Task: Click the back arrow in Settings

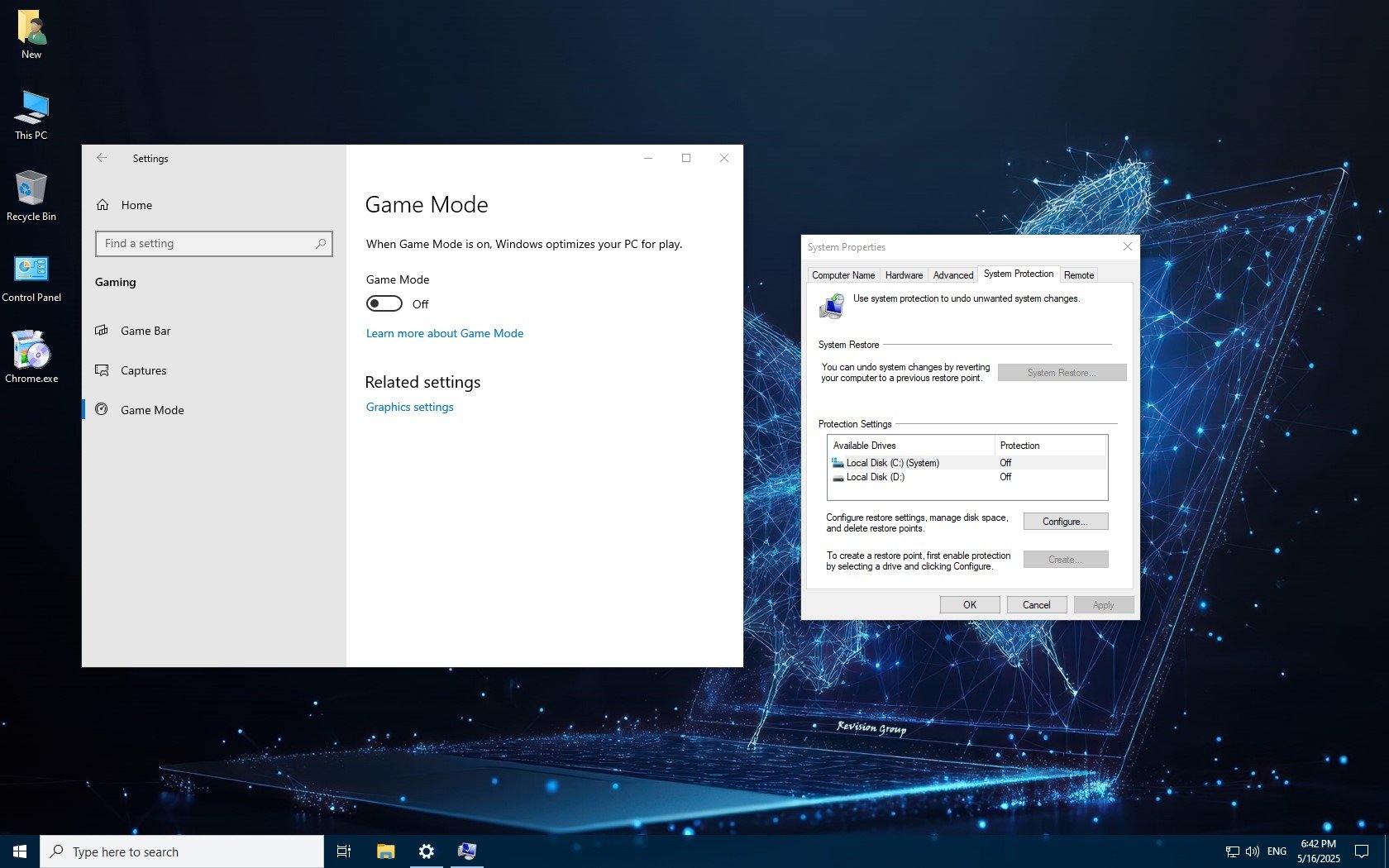Action: pyautogui.click(x=102, y=158)
